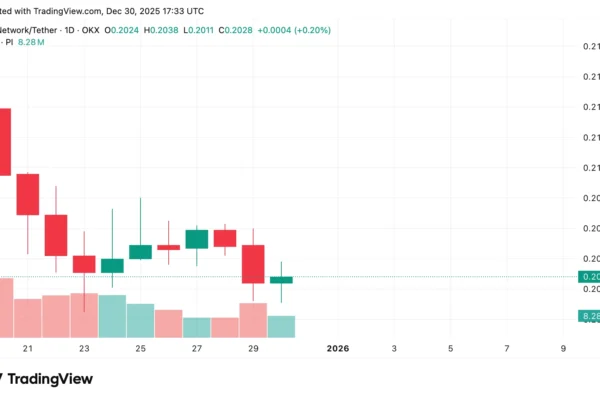This screenshot has height=400, width=600.
Task: Click the 8.28 volume label on the price axis
Action: pos(589,316)
